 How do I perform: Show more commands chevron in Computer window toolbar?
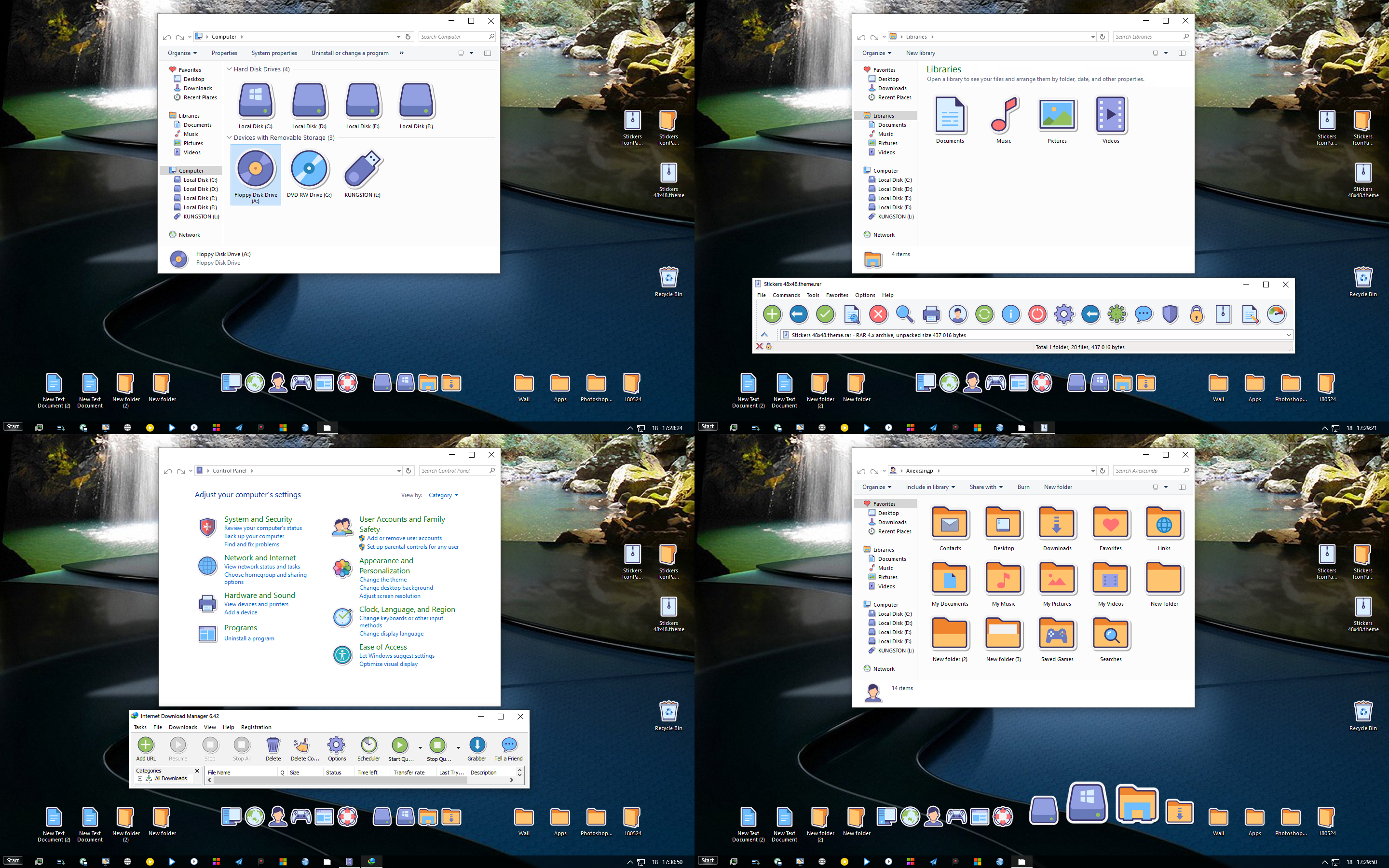401,53
